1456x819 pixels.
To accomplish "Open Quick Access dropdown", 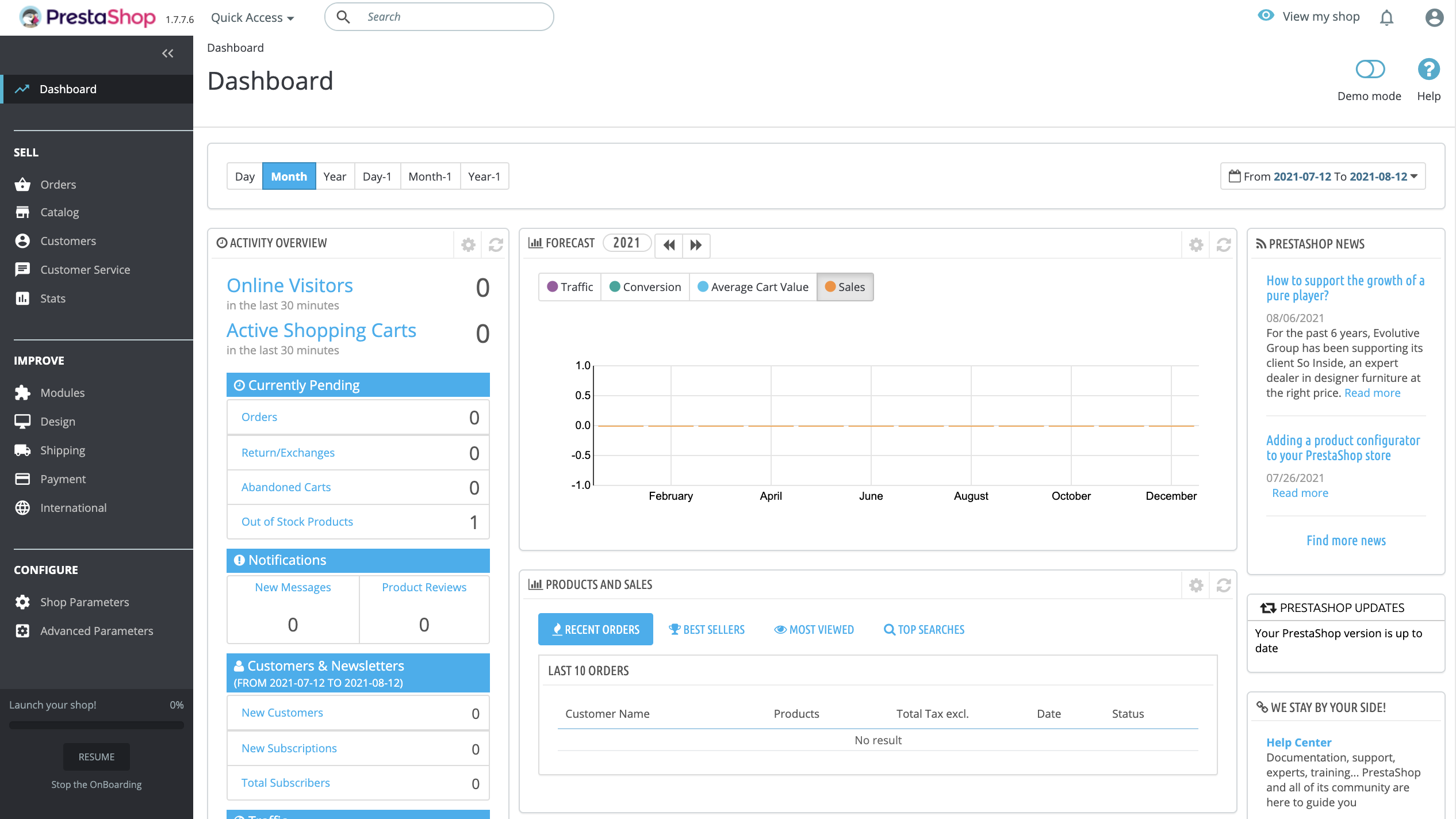I will [x=252, y=17].
